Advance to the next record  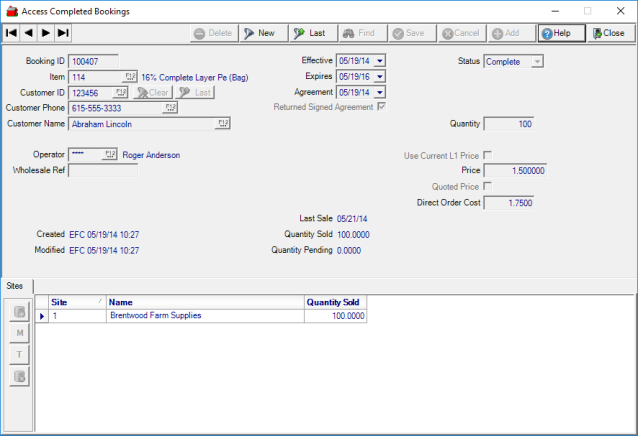45,33
